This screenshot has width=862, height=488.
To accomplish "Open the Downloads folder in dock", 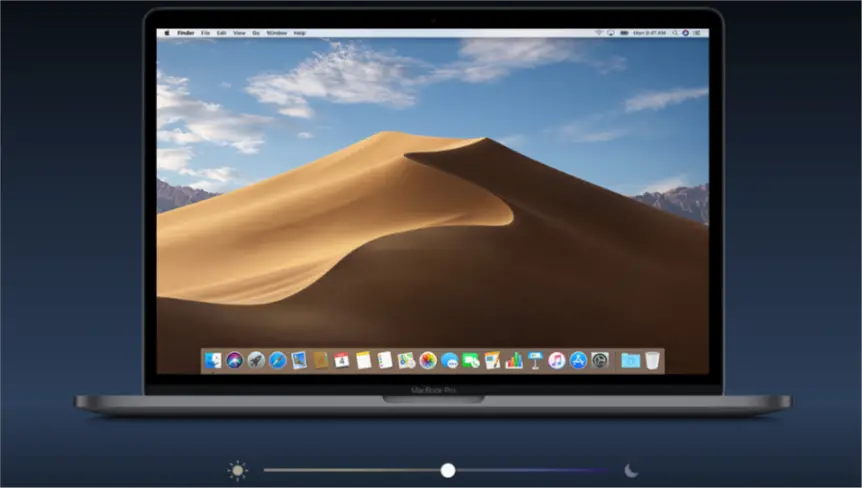I will coord(631,361).
